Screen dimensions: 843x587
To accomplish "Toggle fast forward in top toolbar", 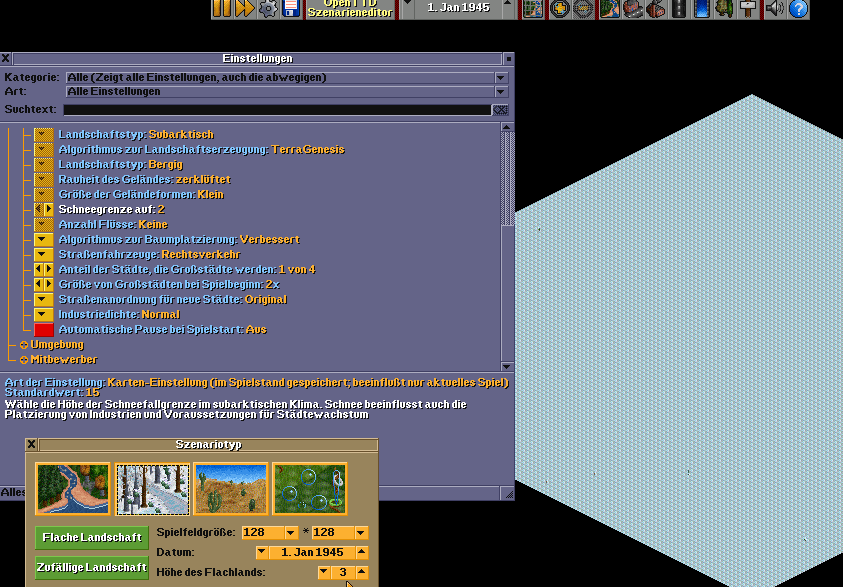I will [x=245, y=9].
